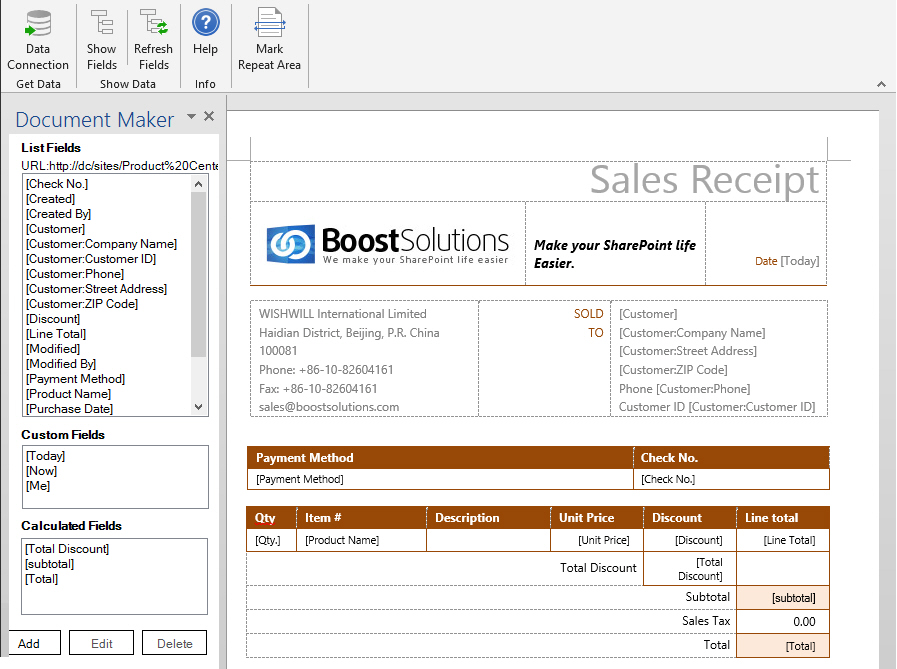The image size is (897, 669).
Task: Select [subtotal] in Calculated Fields
Action: point(49,564)
